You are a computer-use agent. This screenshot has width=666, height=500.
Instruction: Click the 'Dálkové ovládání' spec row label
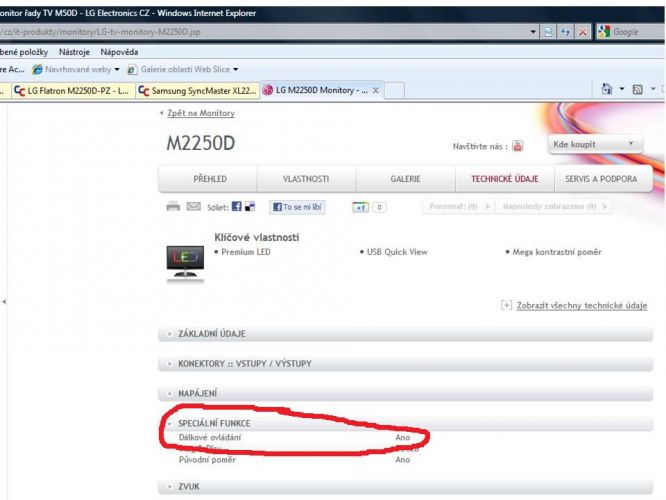point(210,438)
